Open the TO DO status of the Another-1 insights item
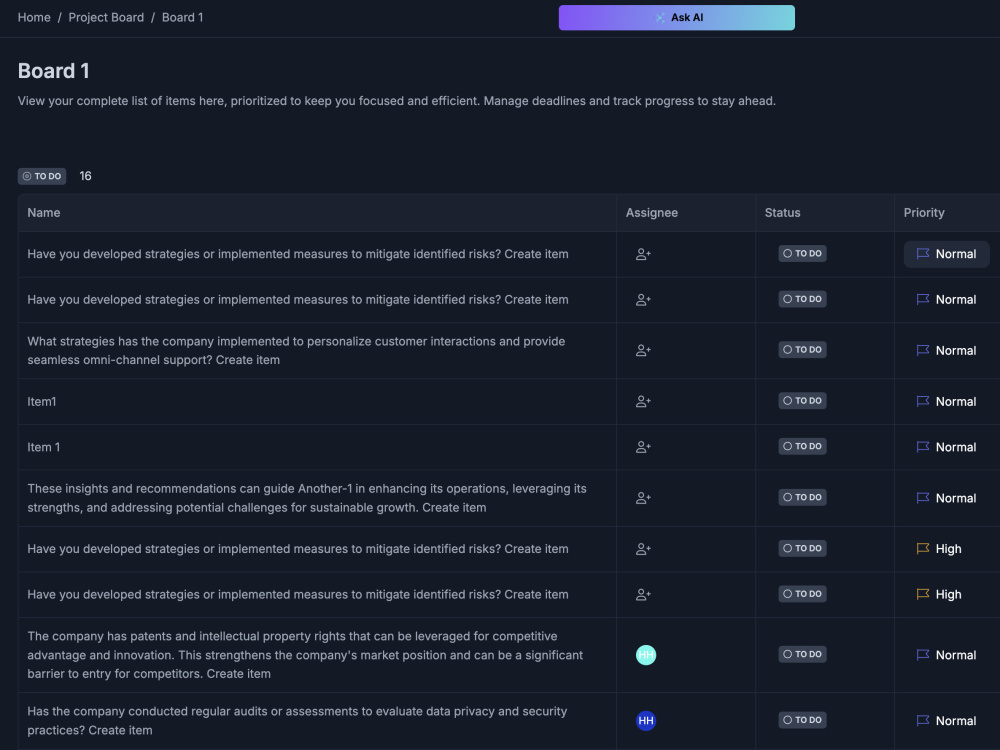The width and height of the screenshot is (1000, 750). [x=802, y=497]
